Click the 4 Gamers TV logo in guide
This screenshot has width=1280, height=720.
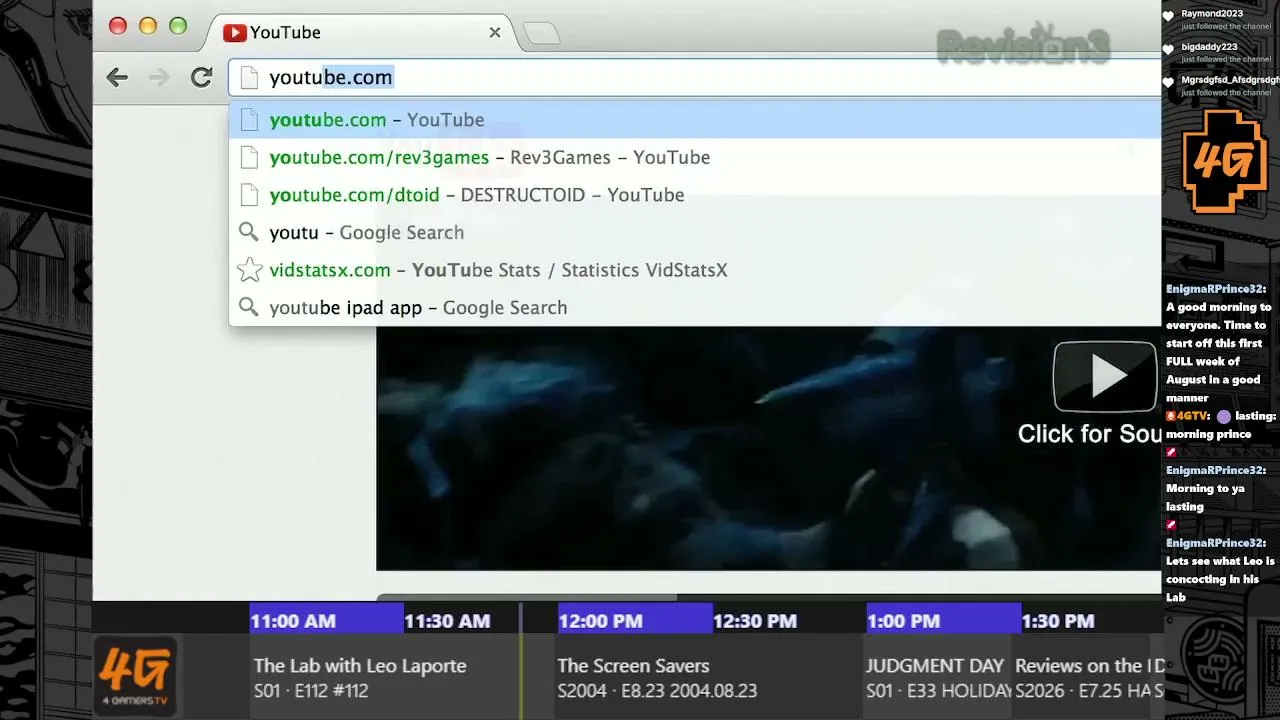(x=135, y=677)
